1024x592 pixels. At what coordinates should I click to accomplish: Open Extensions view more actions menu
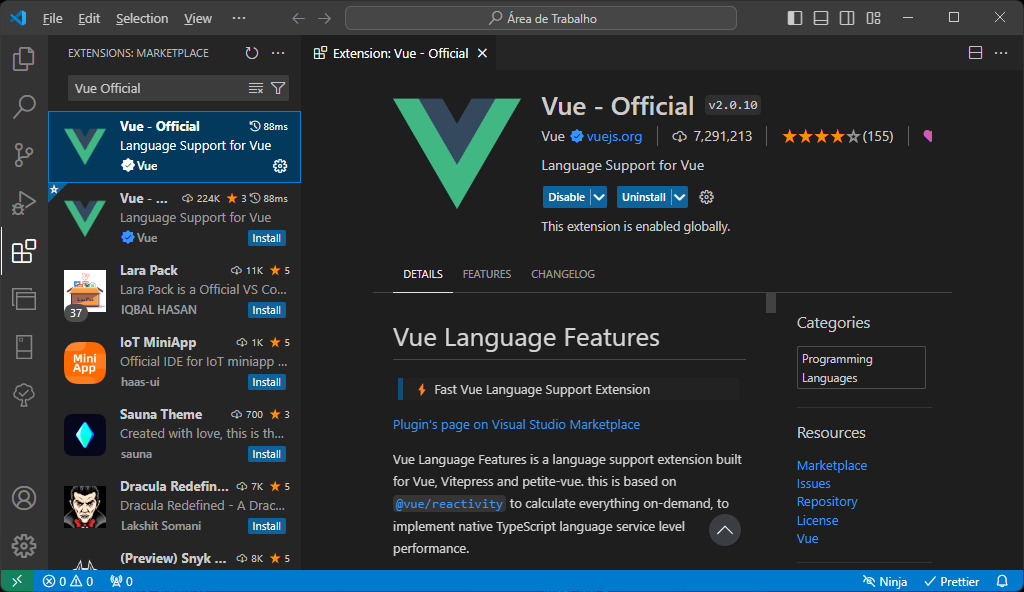point(278,53)
